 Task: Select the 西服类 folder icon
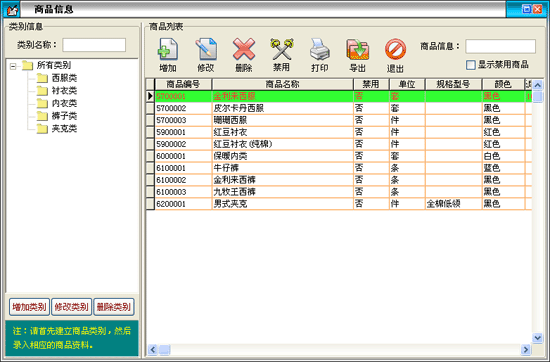(42, 78)
